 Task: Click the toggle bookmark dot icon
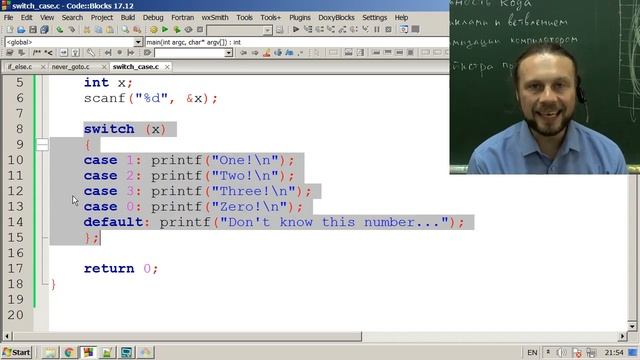(x=119, y=53)
